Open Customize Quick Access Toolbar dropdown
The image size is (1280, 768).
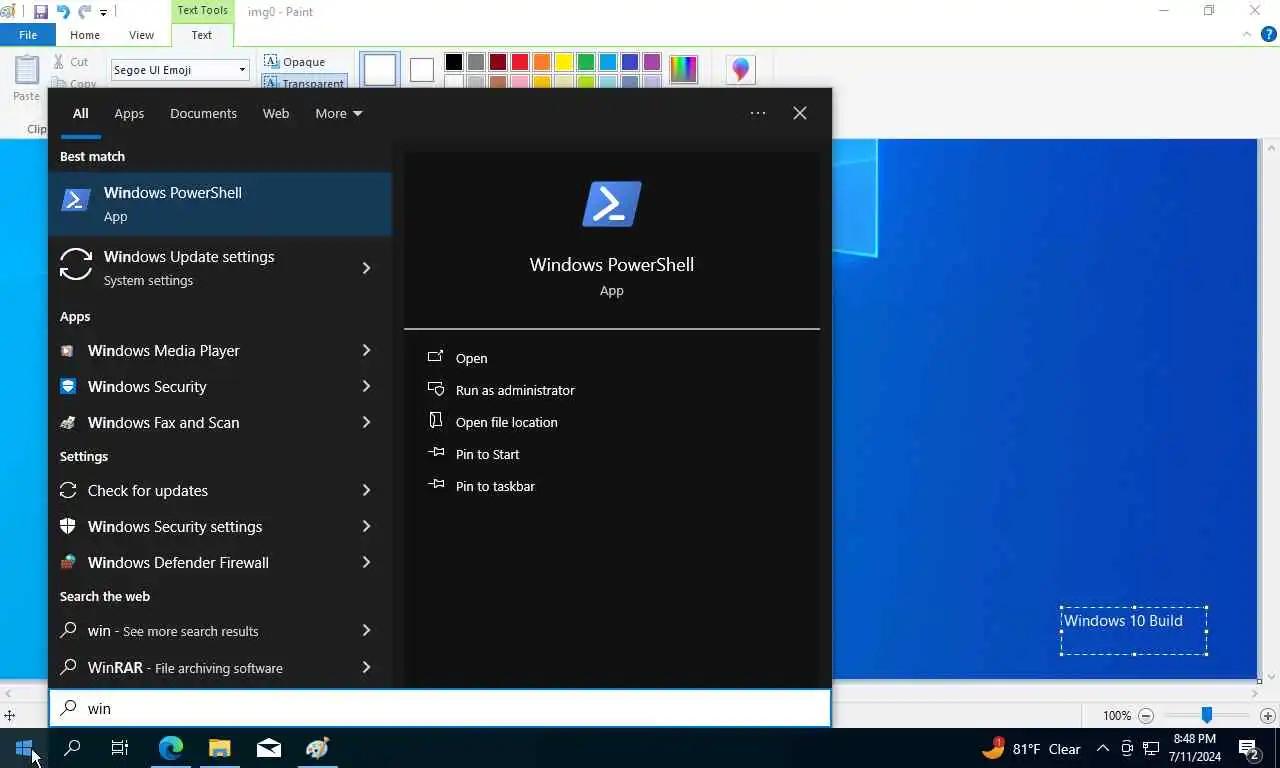point(103,13)
